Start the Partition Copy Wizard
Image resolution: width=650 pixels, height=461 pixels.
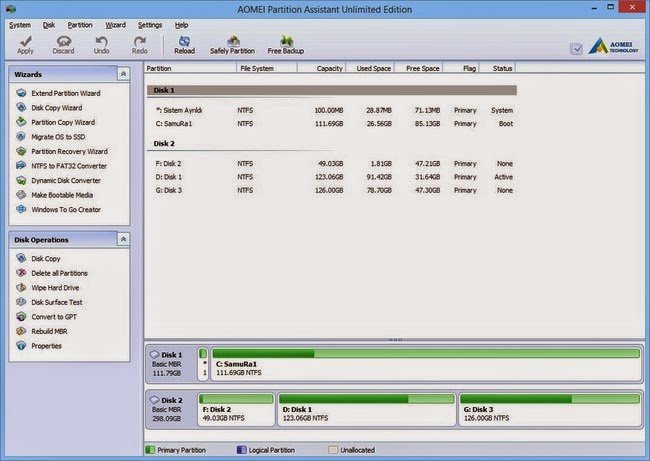[x=63, y=122]
